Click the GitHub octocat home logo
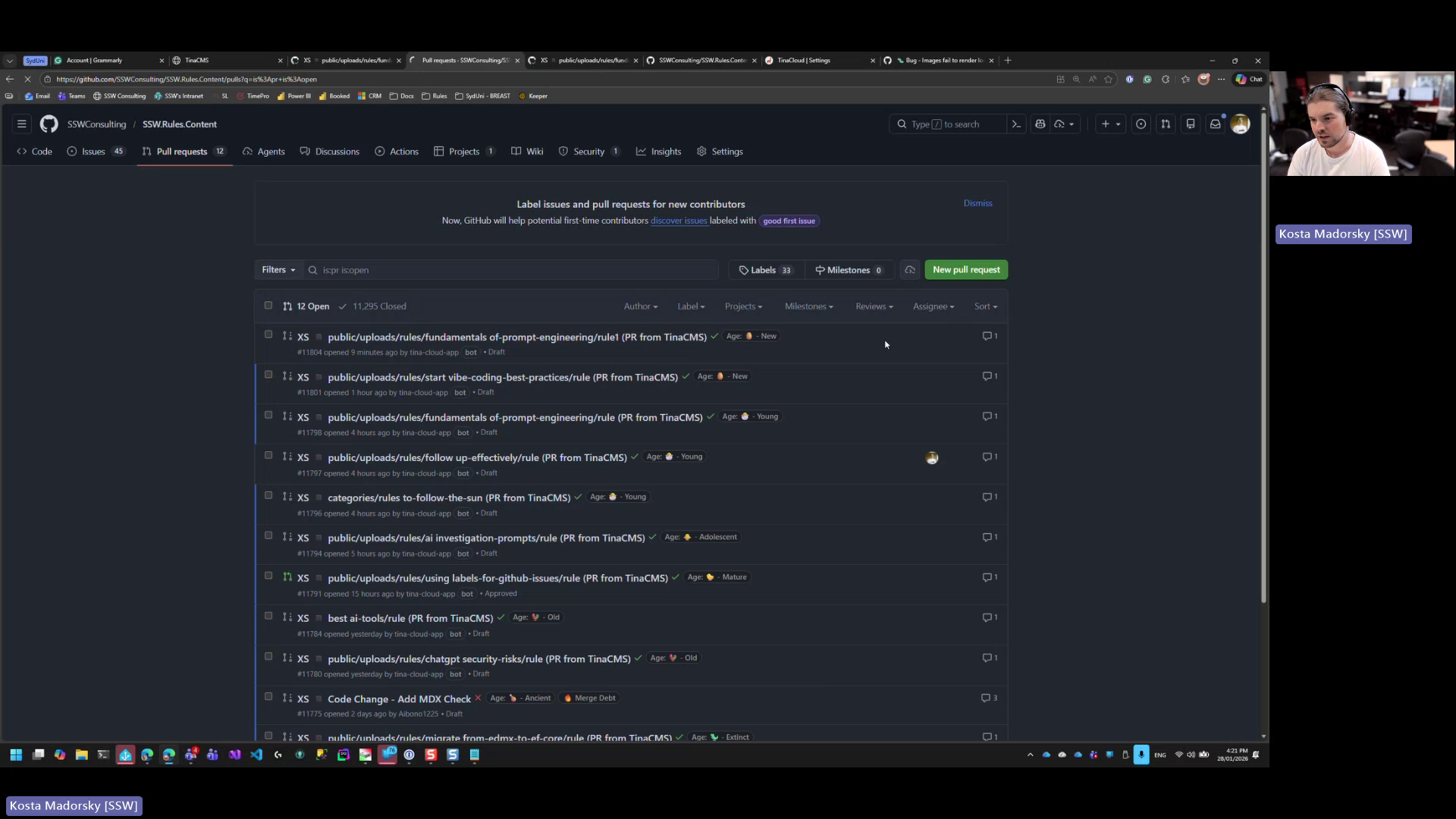This screenshot has height=819, width=1456. pyautogui.click(x=49, y=124)
